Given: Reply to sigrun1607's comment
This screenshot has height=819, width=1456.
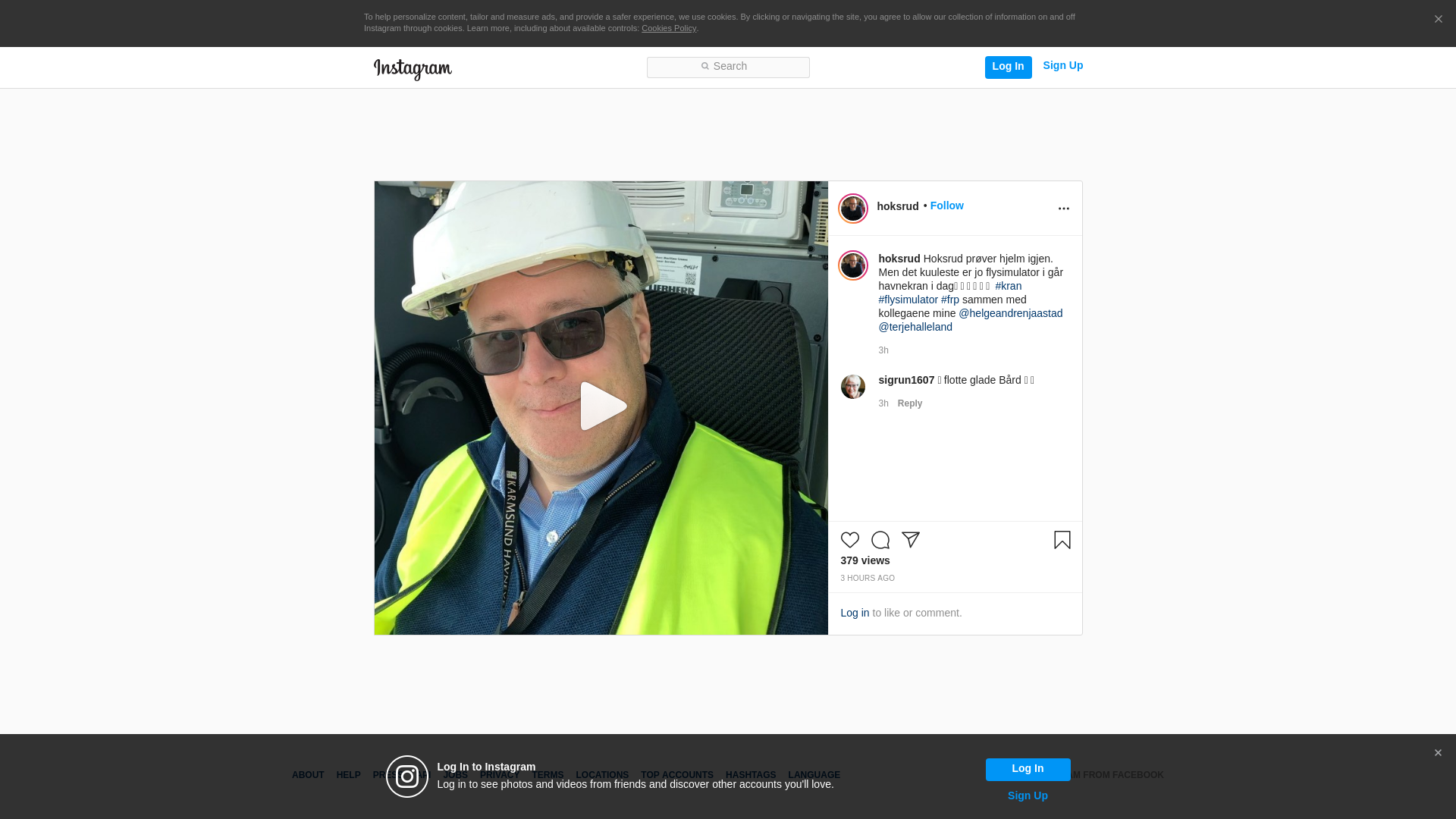Looking at the screenshot, I should coord(909,403).
